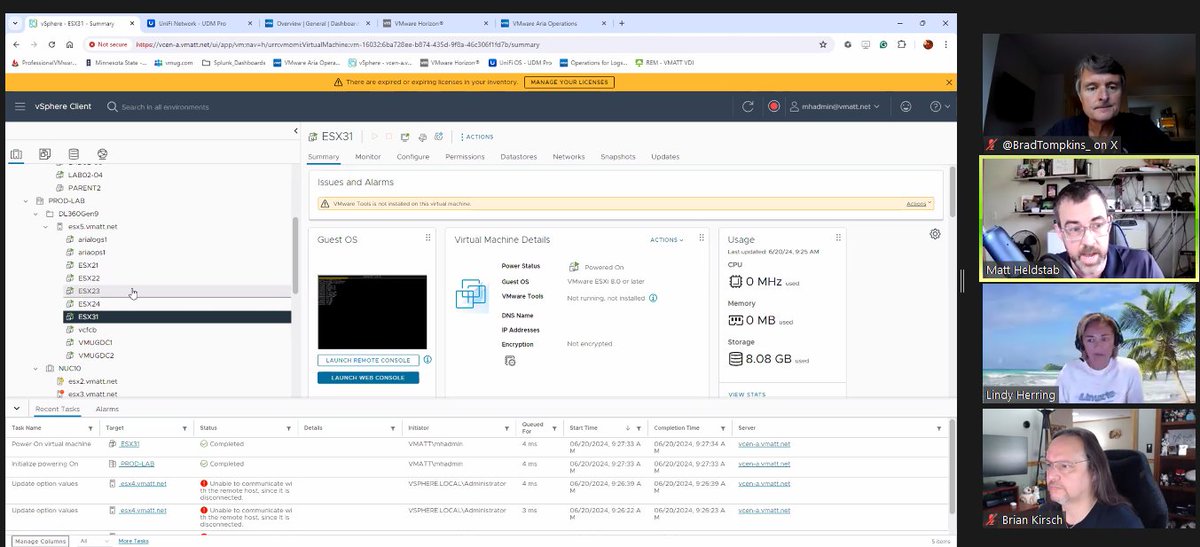Open the mhadmin@vmatt.net user dropdown

click(x=836, y=106)
